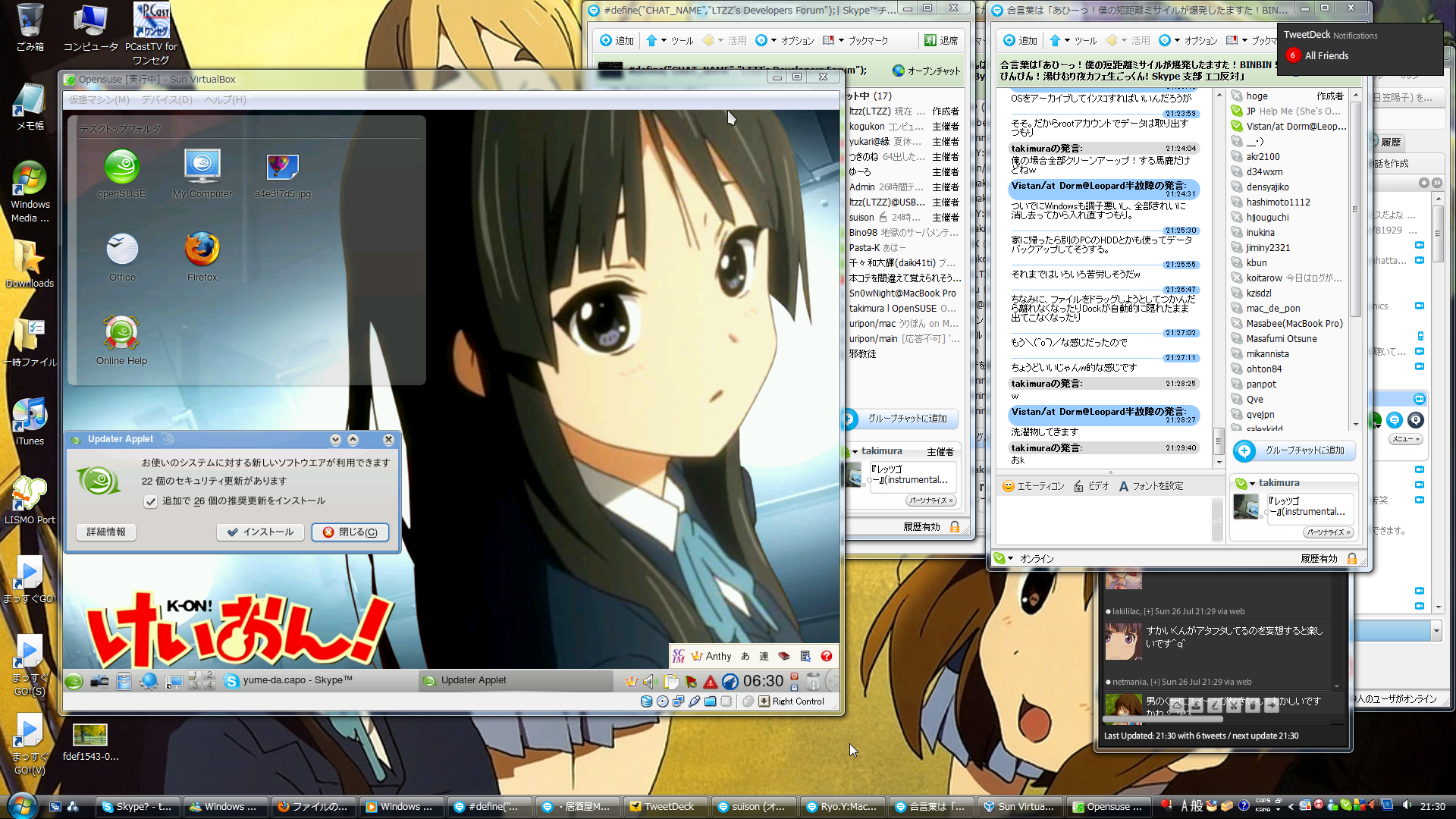The image size is (1456, 819).
Task: Open the Windows Start button
Action: point(21,805)
